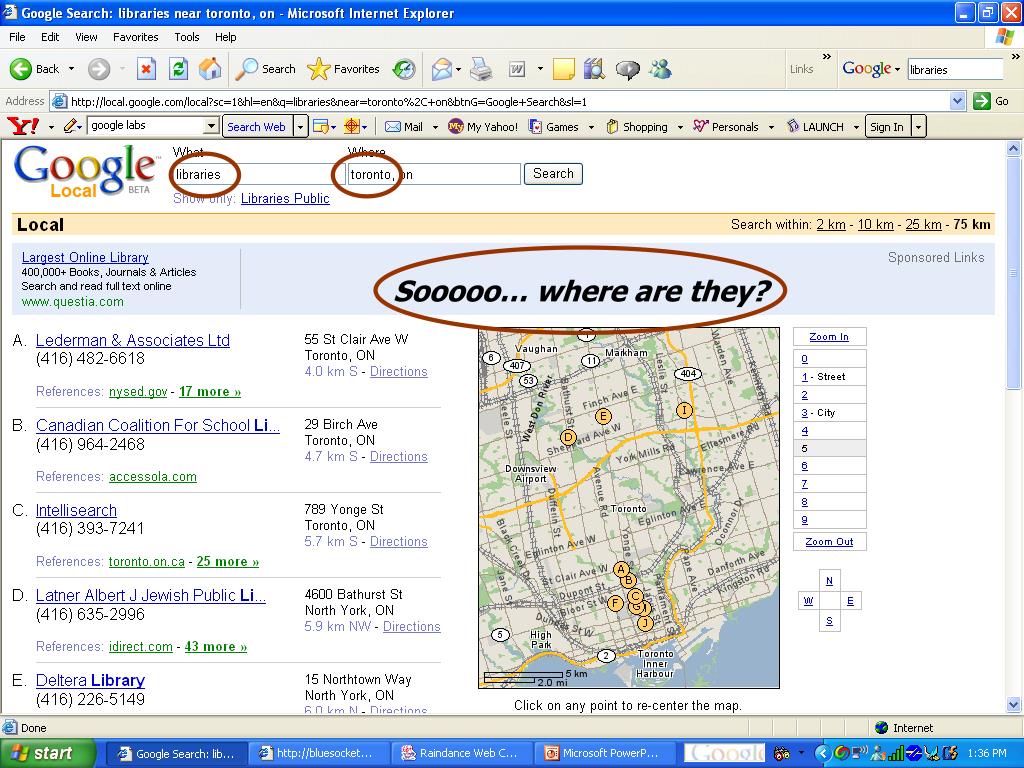
Task: Open the Favorites menu
Action: [136, 37]
